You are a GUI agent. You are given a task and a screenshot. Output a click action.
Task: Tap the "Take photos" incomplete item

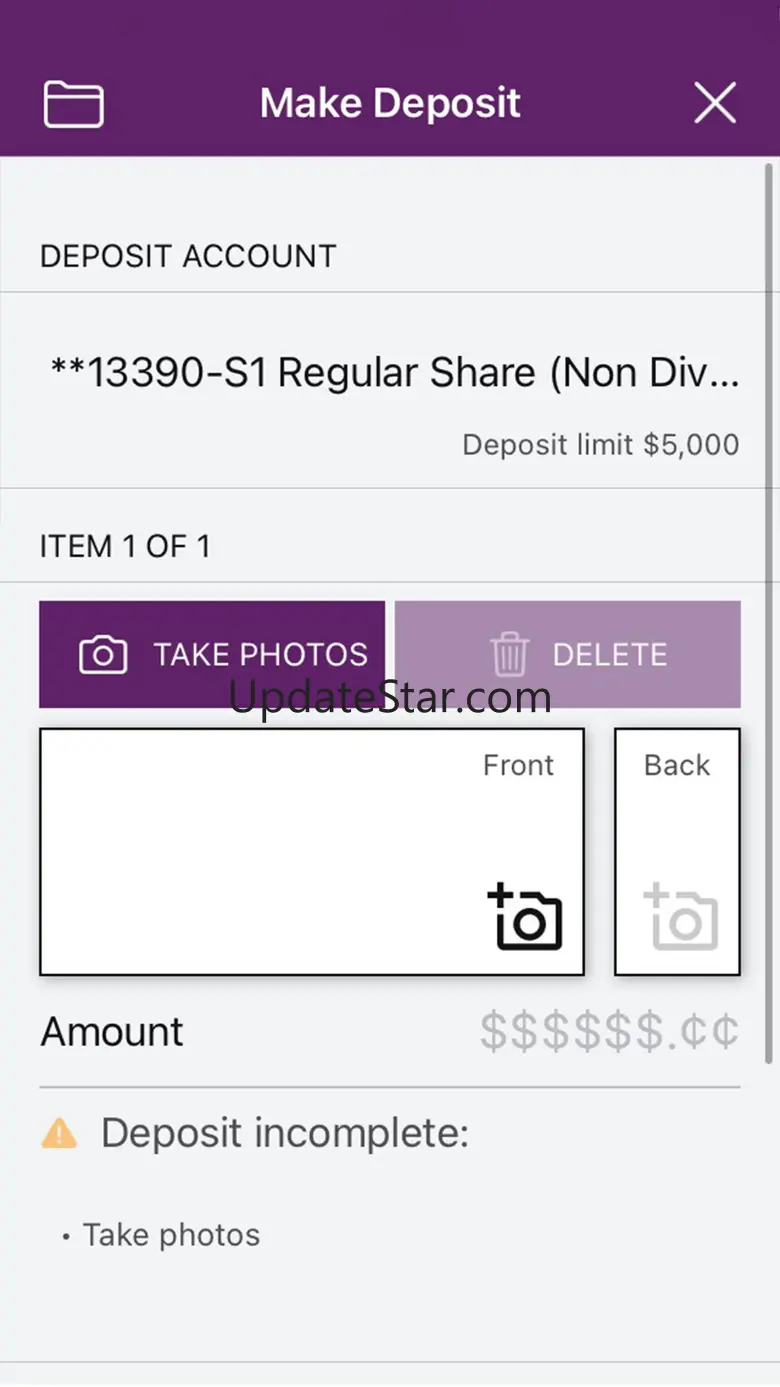point(171,1235)
